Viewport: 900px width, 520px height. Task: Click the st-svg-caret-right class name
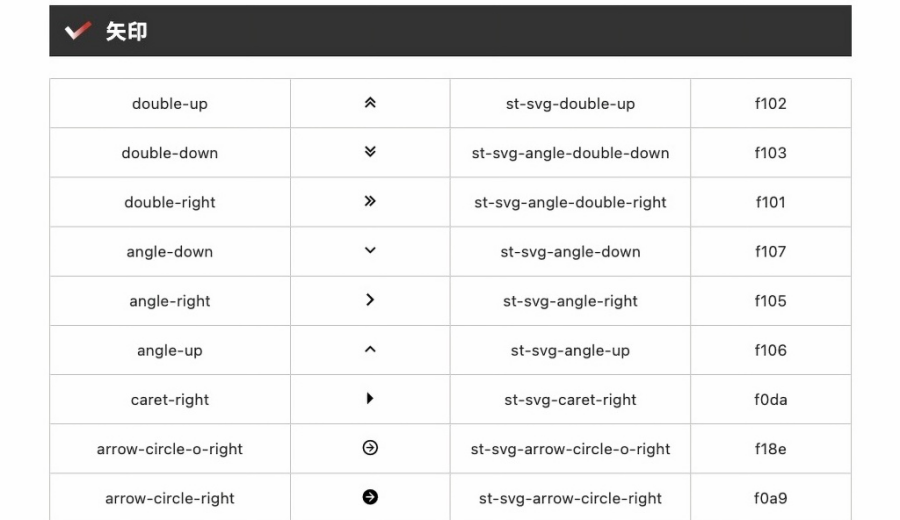571,400
